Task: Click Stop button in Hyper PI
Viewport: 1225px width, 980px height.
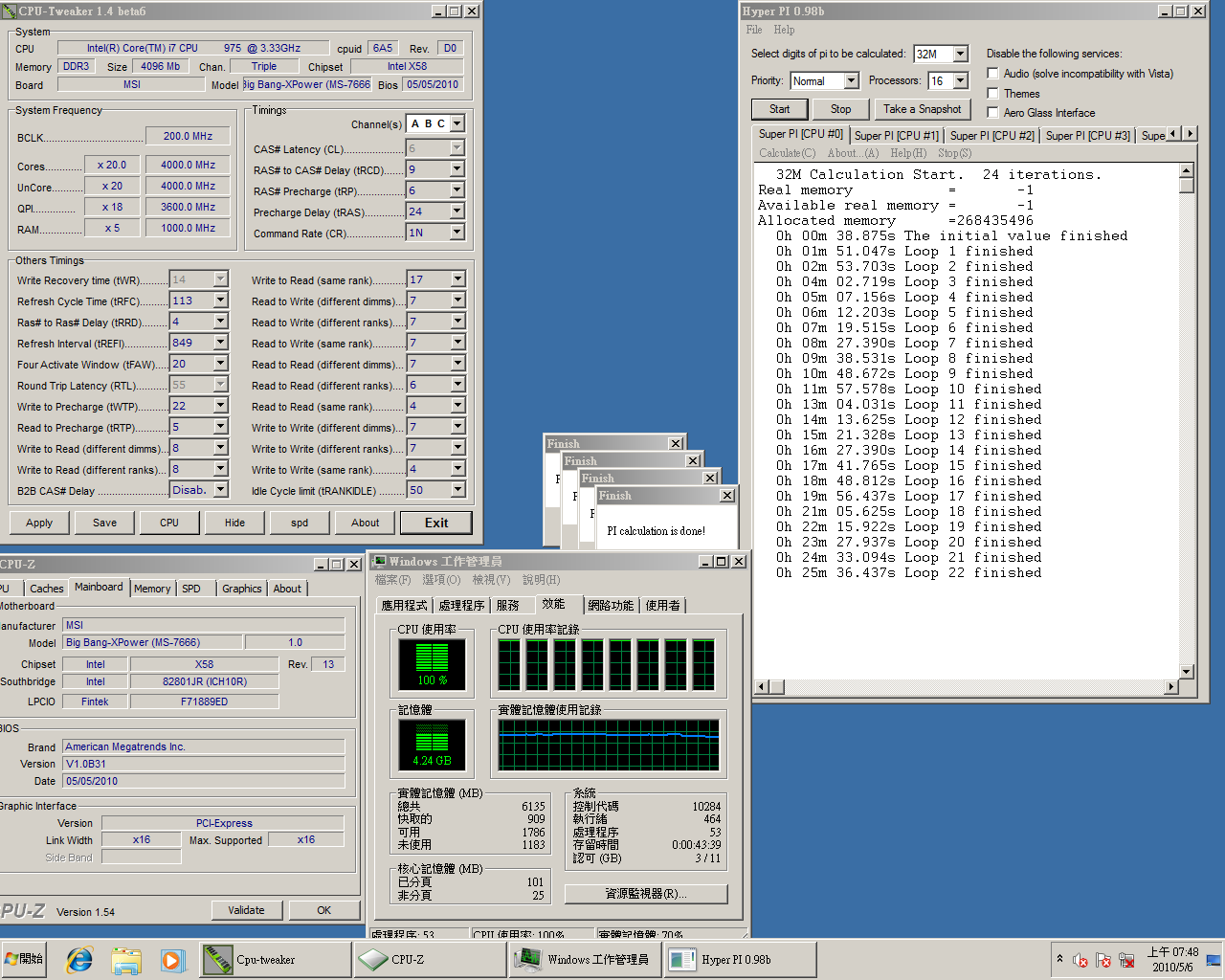Action: point(841,109)
